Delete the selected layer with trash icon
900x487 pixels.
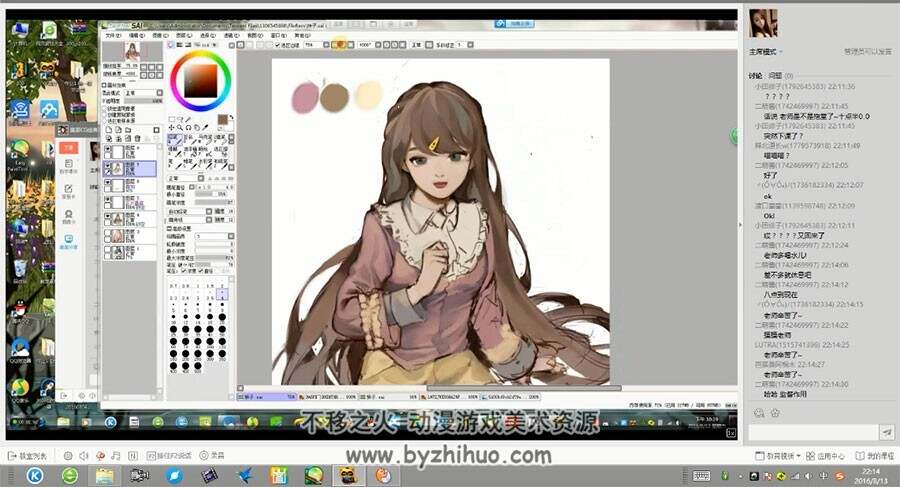tap(138, 138)
